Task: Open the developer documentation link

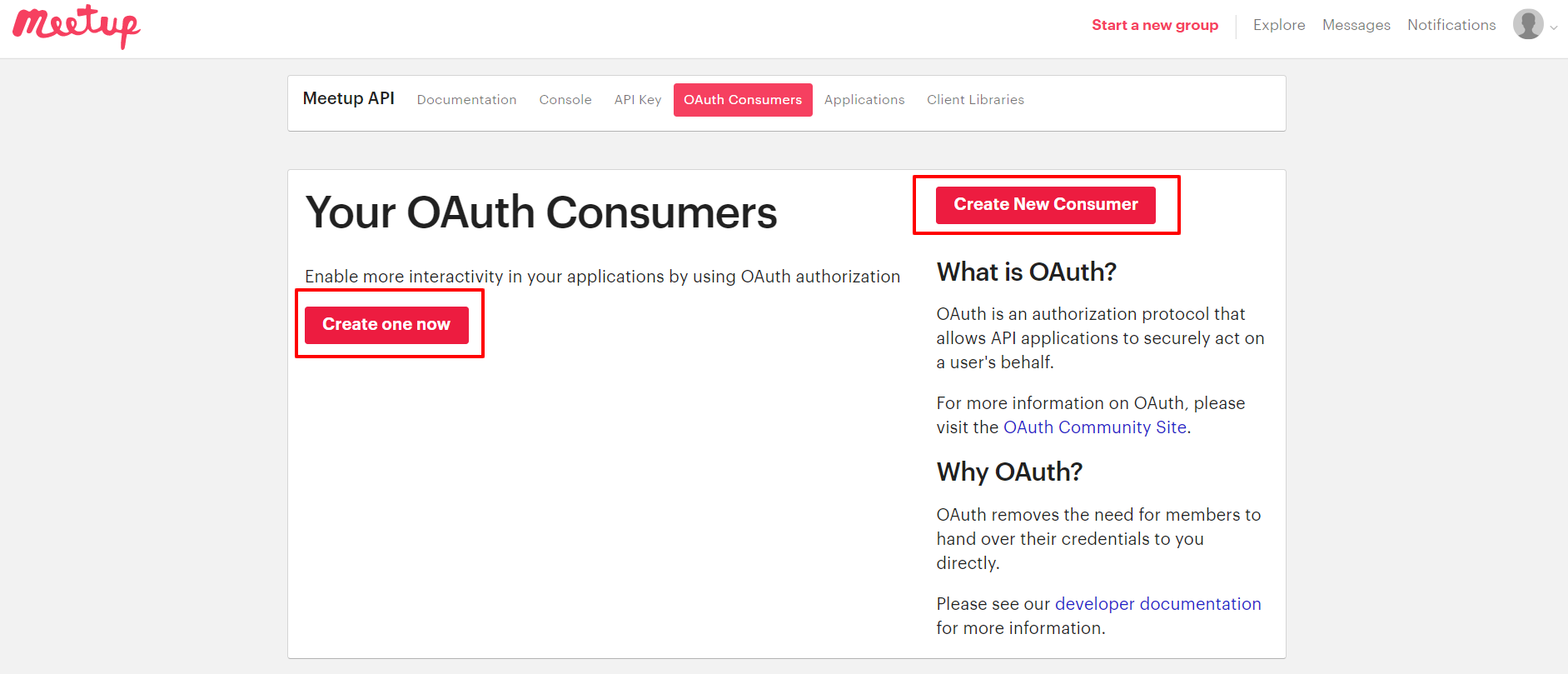Action: (x=1158, y=604)
